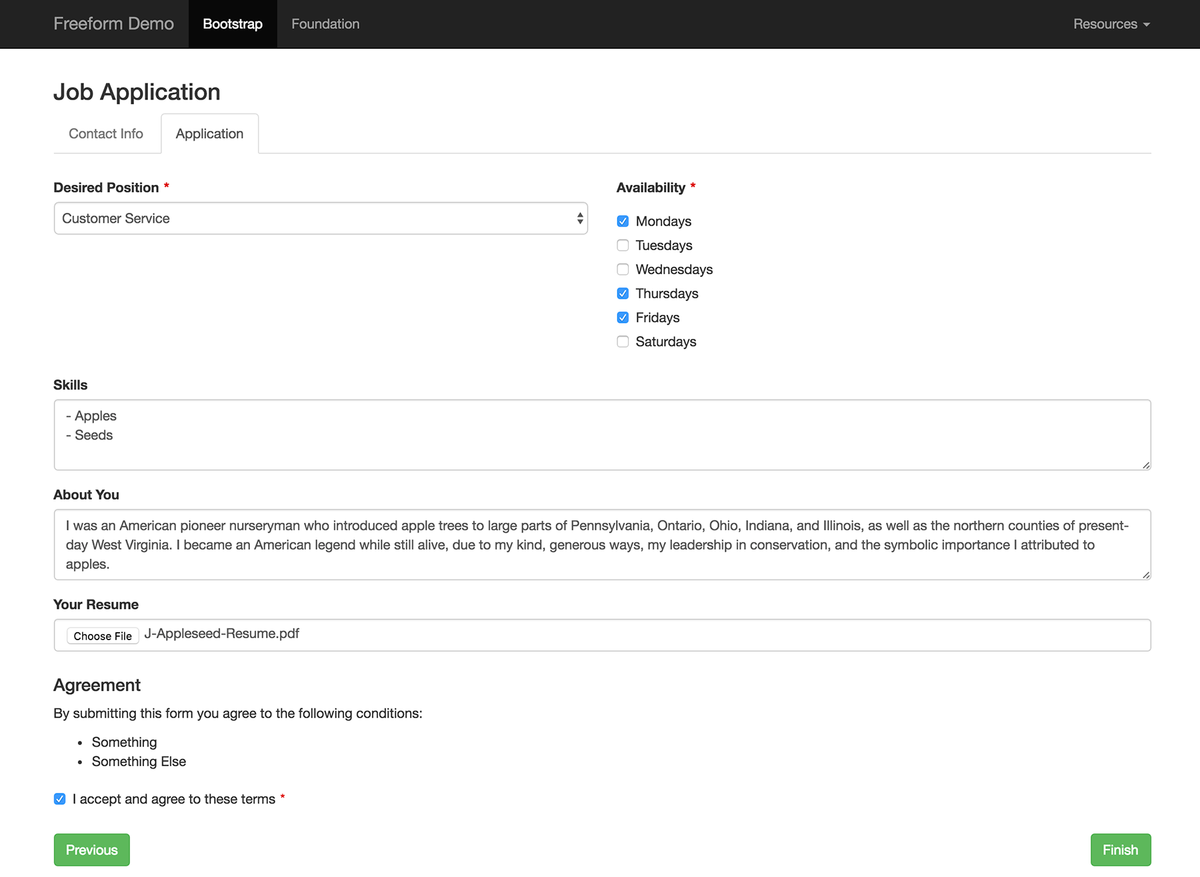Click the green Finish button
This screenshot has height=877, width=1200.
pyautogui.click(x=1120, y=850)
